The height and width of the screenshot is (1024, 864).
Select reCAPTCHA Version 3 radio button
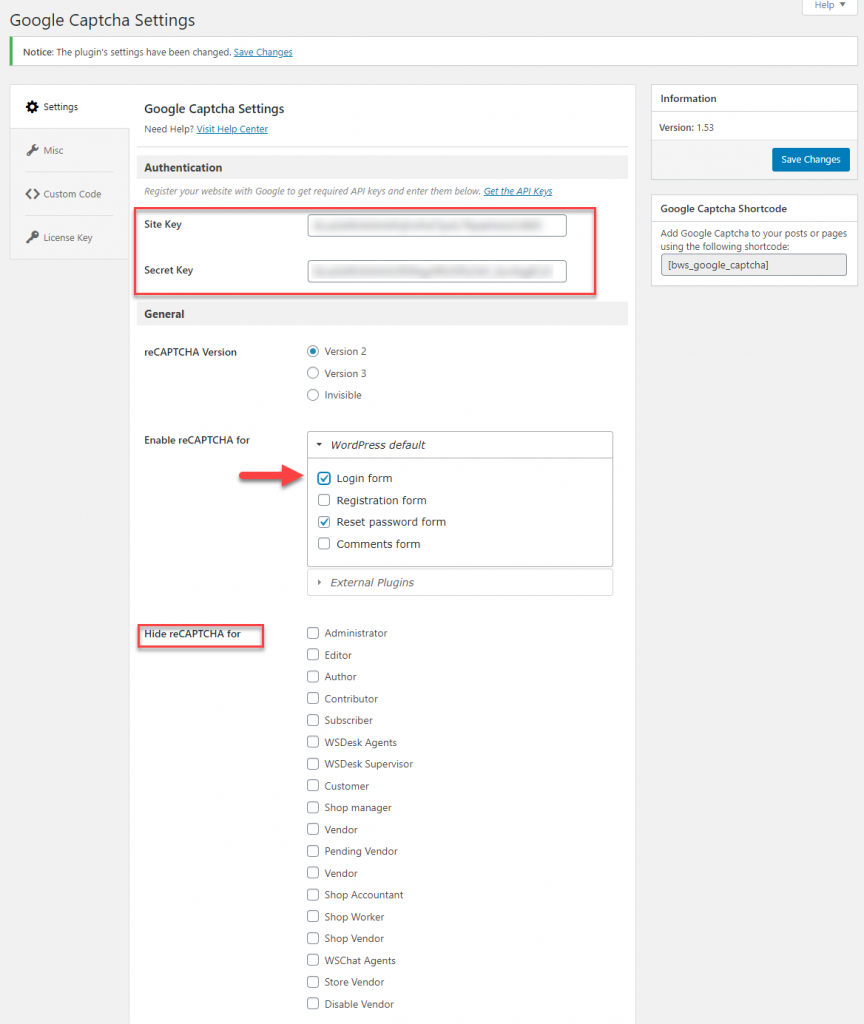click(313, 373)
